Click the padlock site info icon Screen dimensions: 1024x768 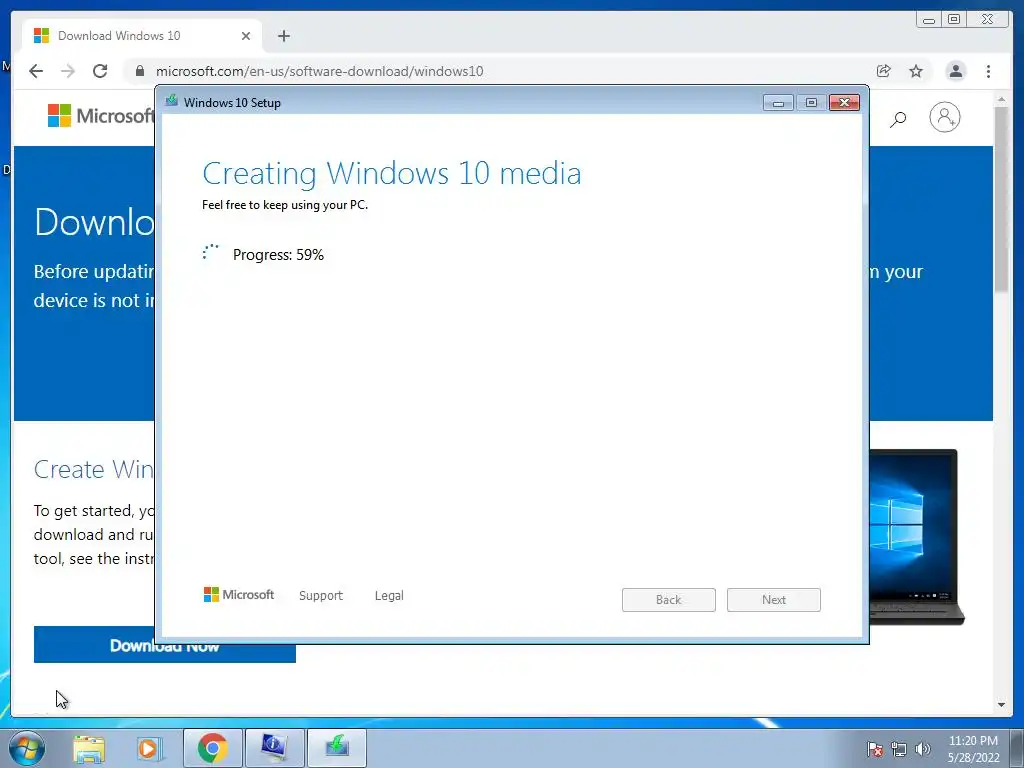140,71
